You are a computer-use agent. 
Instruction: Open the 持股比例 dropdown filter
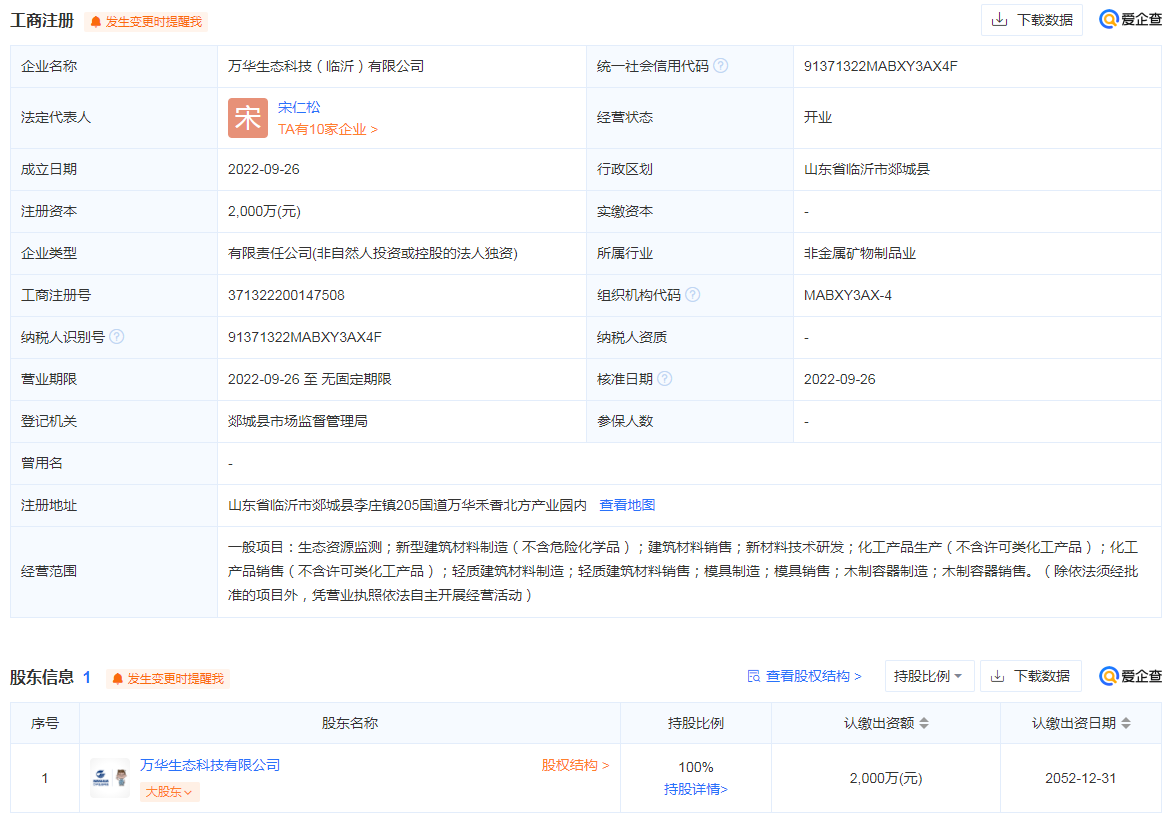[928, 676]
